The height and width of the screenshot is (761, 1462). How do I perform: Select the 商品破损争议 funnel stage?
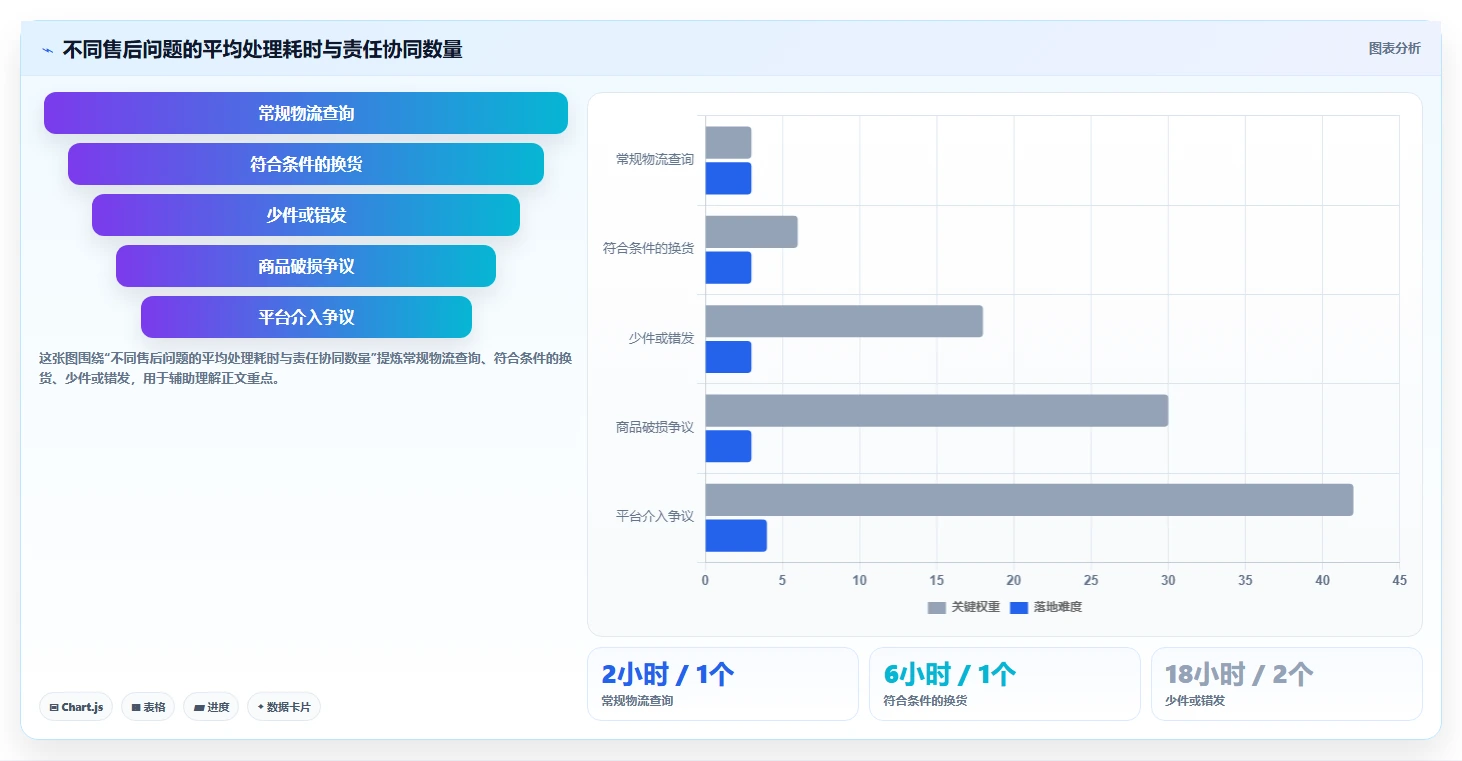(306, 266)
